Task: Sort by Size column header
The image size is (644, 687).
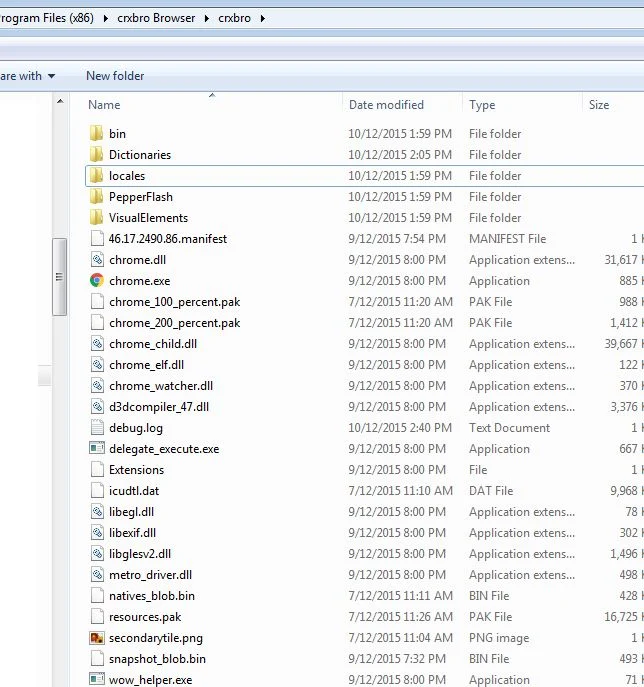Action: click(599, 105)
